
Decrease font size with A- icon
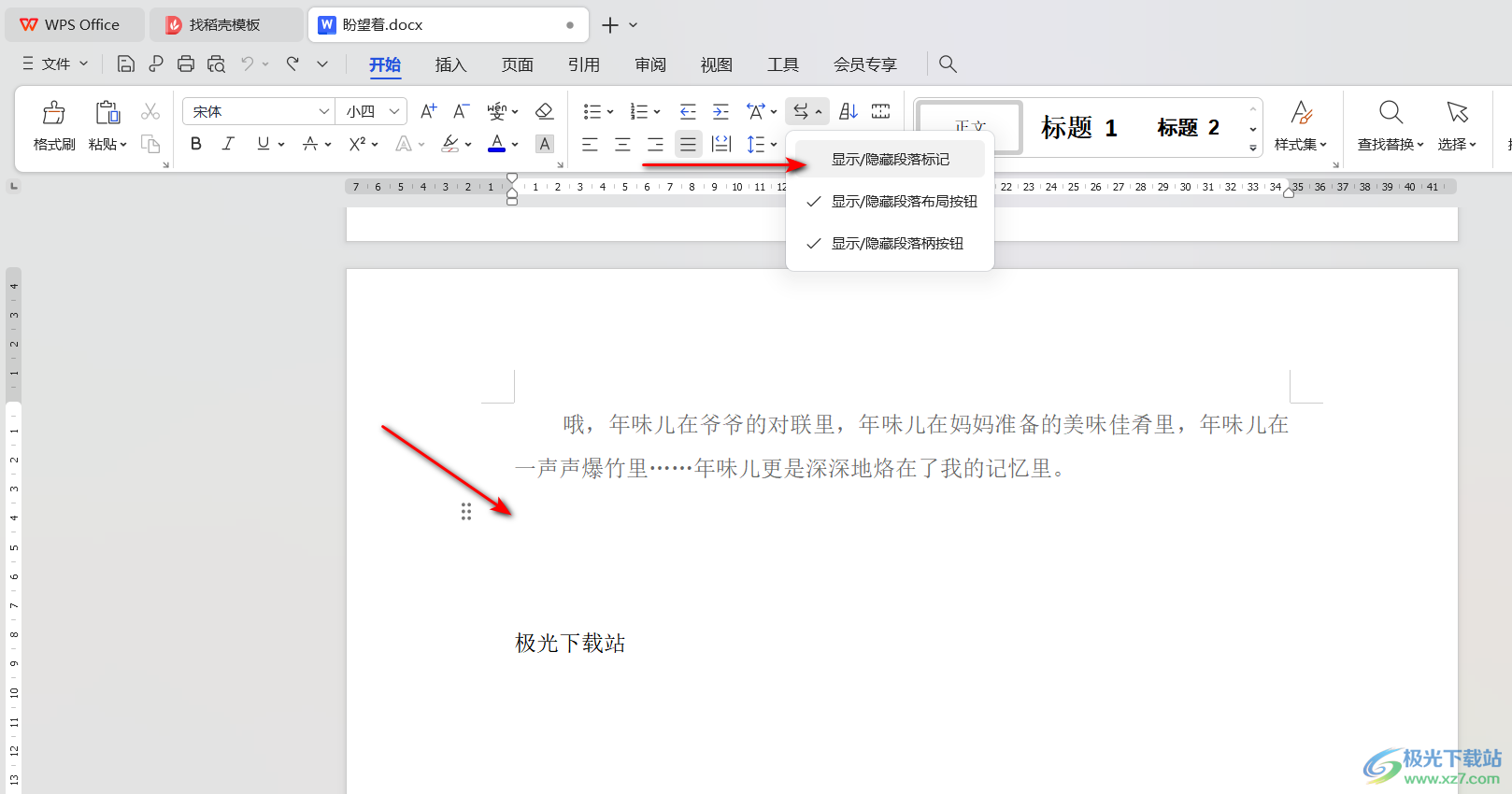pos(462,111)
